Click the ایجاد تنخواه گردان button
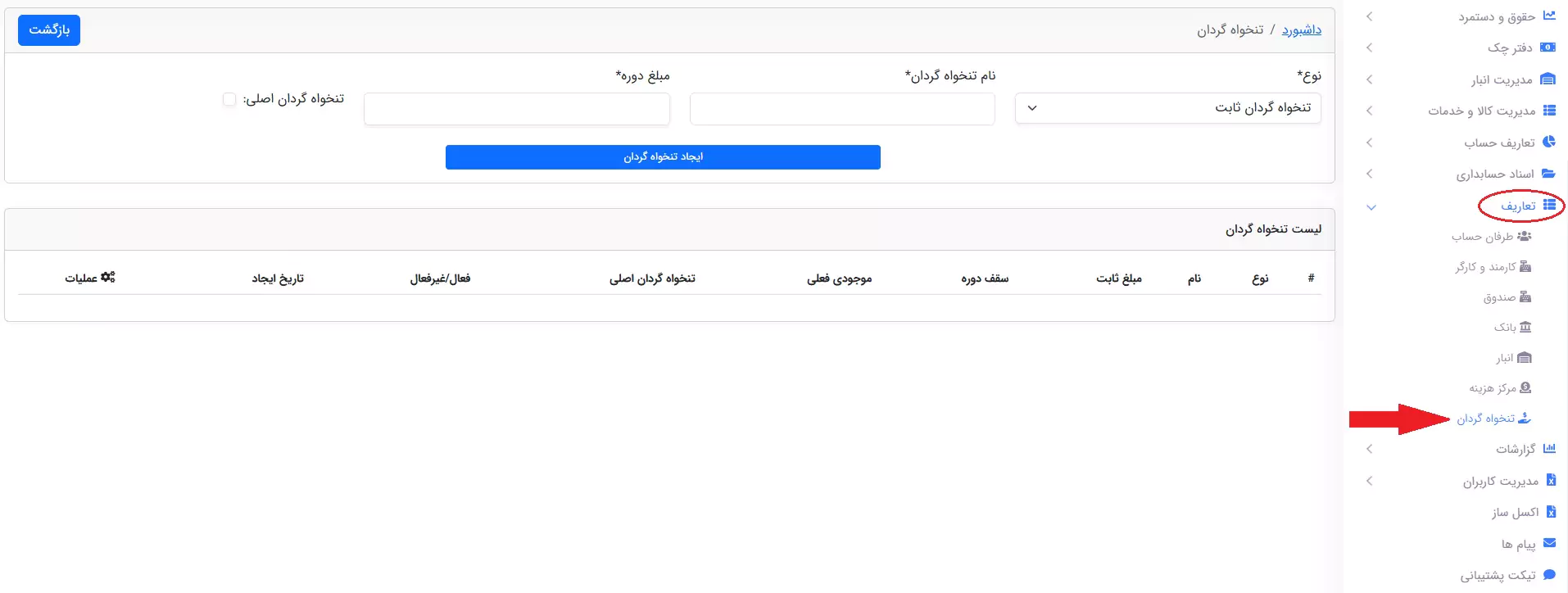This screenshot has height=593, width=1568. (663, 157)
